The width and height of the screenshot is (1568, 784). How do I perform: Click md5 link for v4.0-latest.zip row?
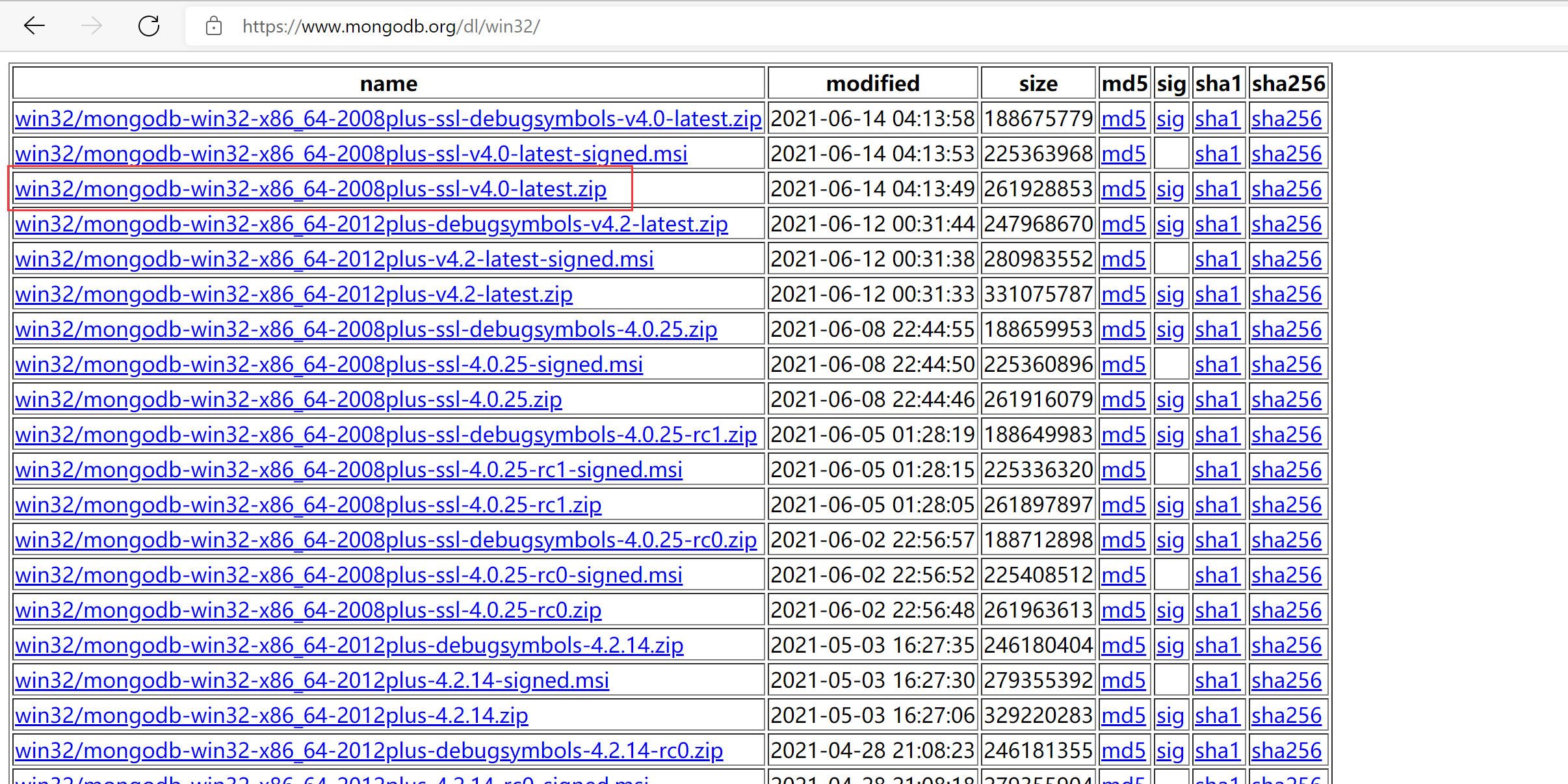(x=1123, y=189)
